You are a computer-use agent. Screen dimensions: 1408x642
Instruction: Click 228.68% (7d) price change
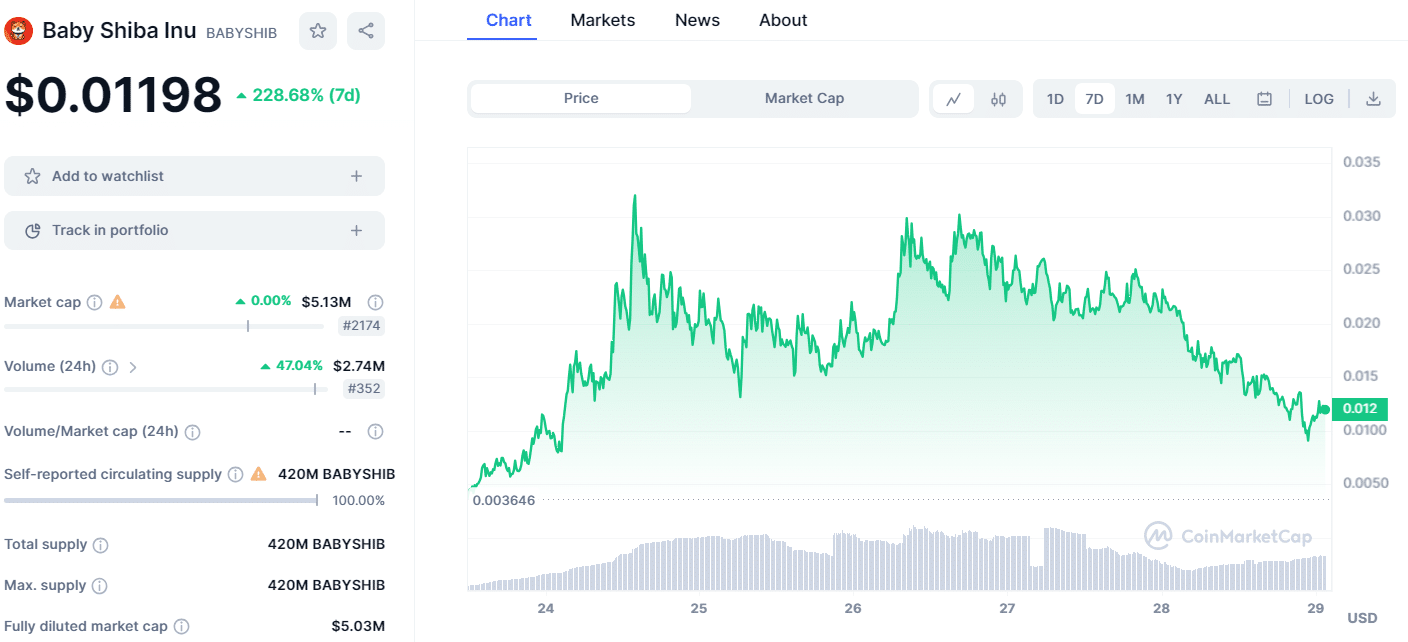[299, 96]
